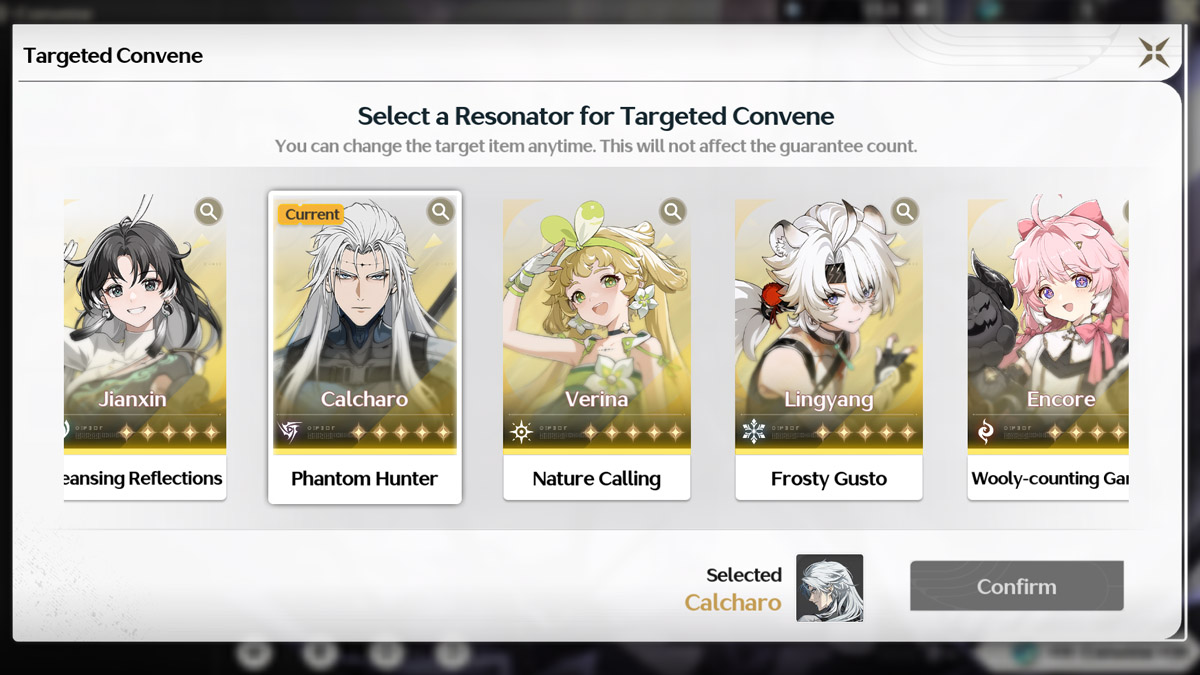Viewport: 1200px width, 675px height.
Task: Choose the current Calcharo resonator card
Action: tap(365, 347)
